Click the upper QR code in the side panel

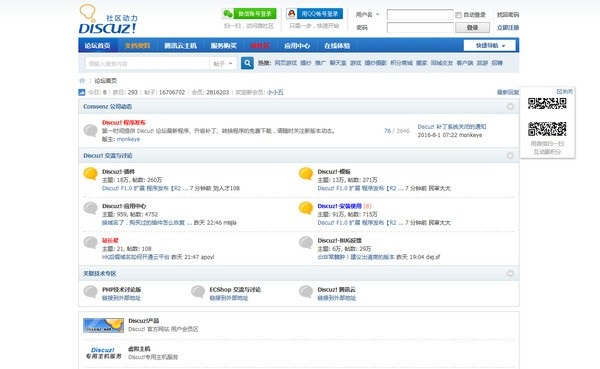point(547,103)
